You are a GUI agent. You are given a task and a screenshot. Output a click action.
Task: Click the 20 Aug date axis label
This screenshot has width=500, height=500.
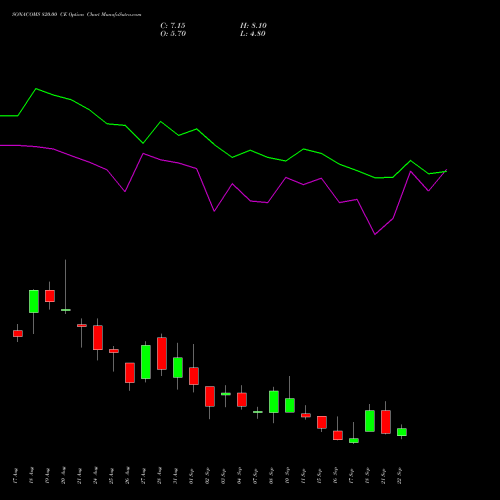click(x=63, y=476)
